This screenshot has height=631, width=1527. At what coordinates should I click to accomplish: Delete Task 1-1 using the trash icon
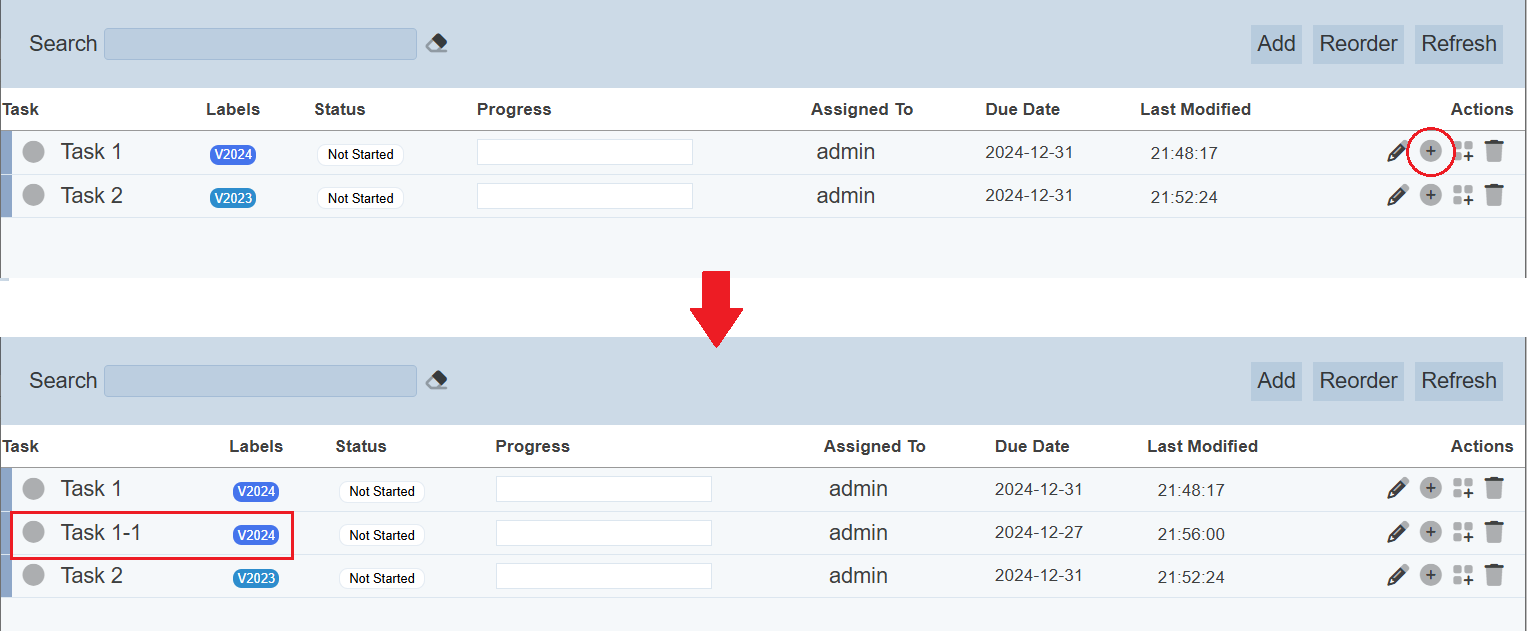click(1494, 532)
